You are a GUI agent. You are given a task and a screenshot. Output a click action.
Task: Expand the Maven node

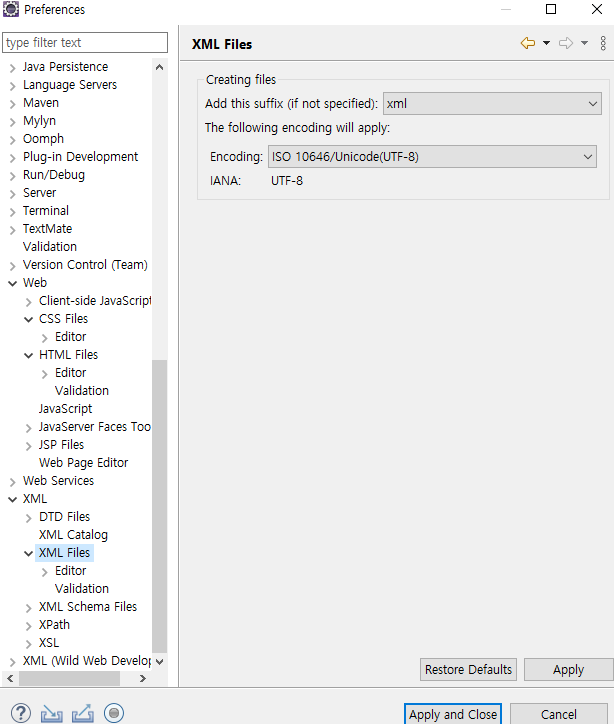(x=12, y=104)
